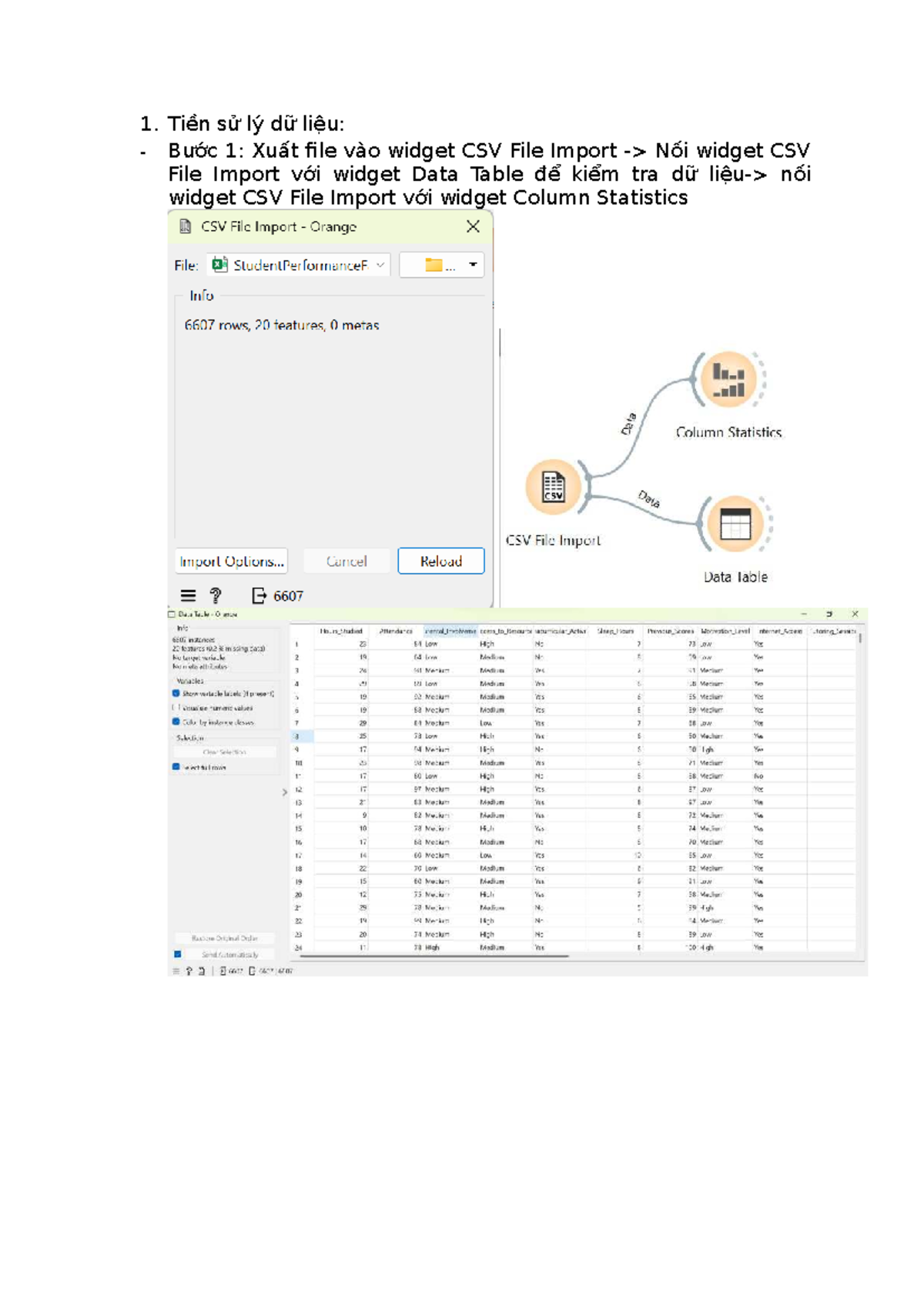Enable Visualize numeric values checkbox
Viewport: 924px width, 1306px height.
[176, 708]
